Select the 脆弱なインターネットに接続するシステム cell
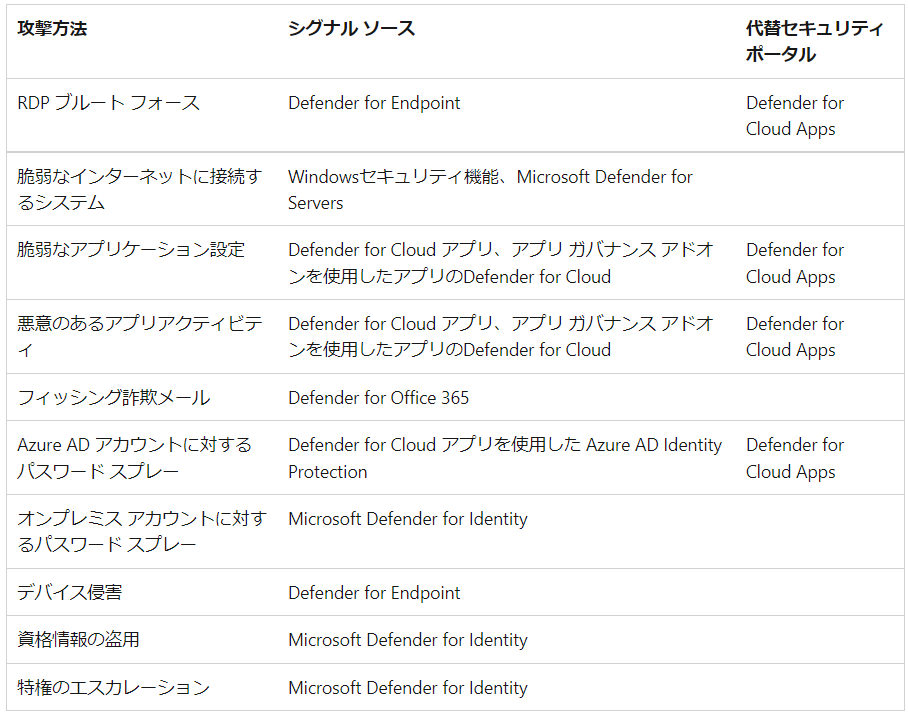The height and width of the screenshot is (715, 908). 140,189
